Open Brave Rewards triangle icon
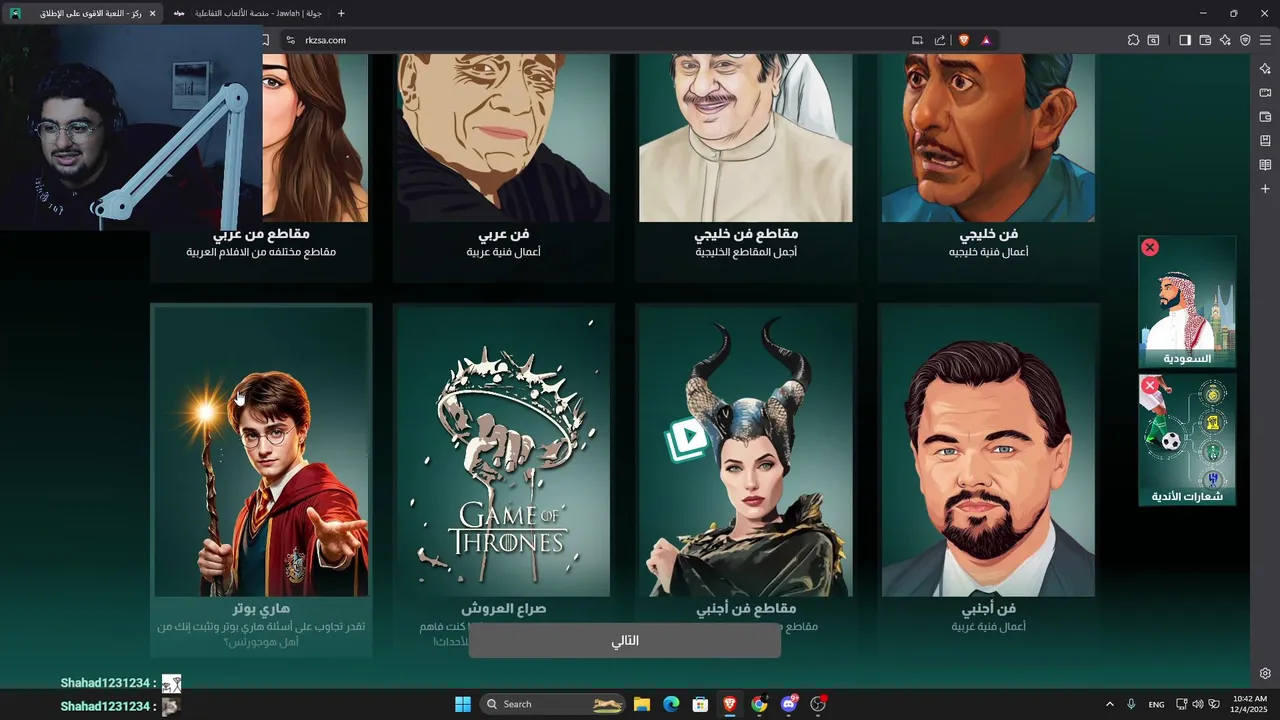 [x=986, y=40]
